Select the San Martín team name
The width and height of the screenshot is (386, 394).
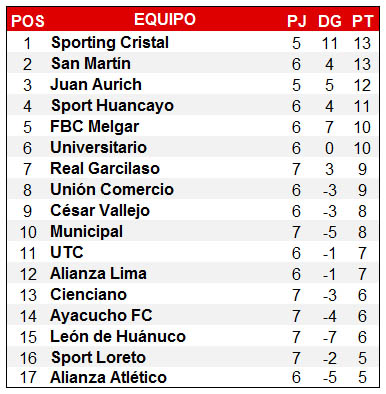pyautogui.click(x=91, y=63)
